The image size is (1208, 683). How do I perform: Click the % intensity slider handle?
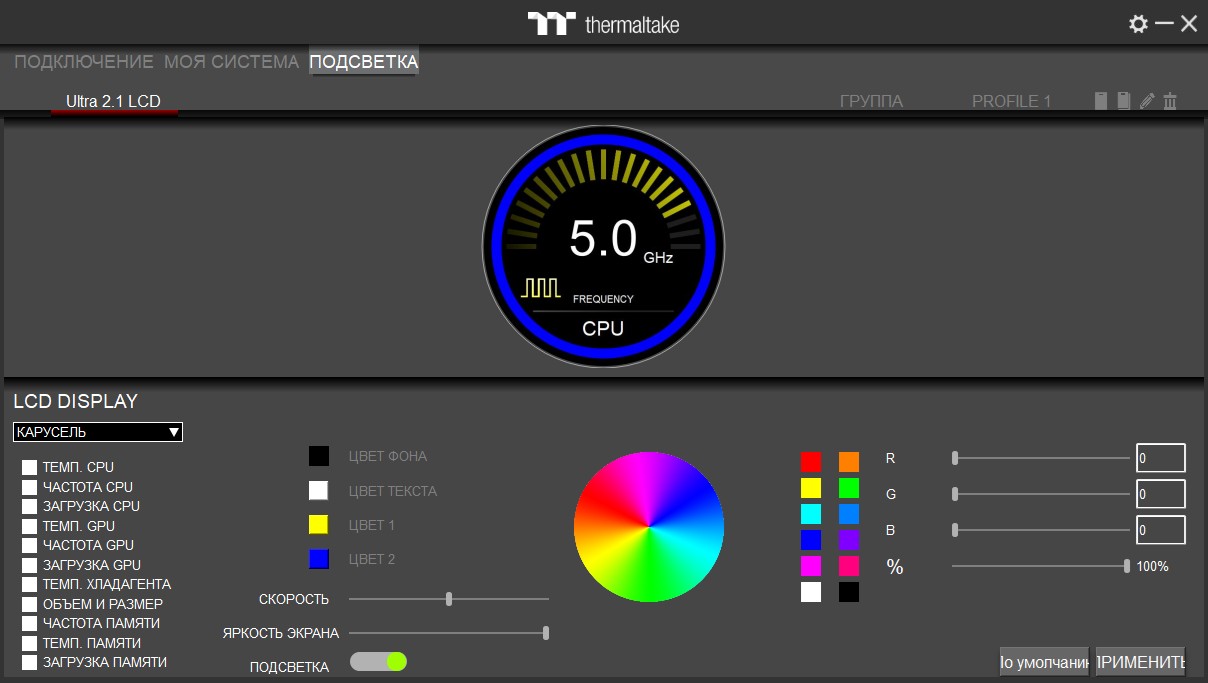coord(1127,566)
